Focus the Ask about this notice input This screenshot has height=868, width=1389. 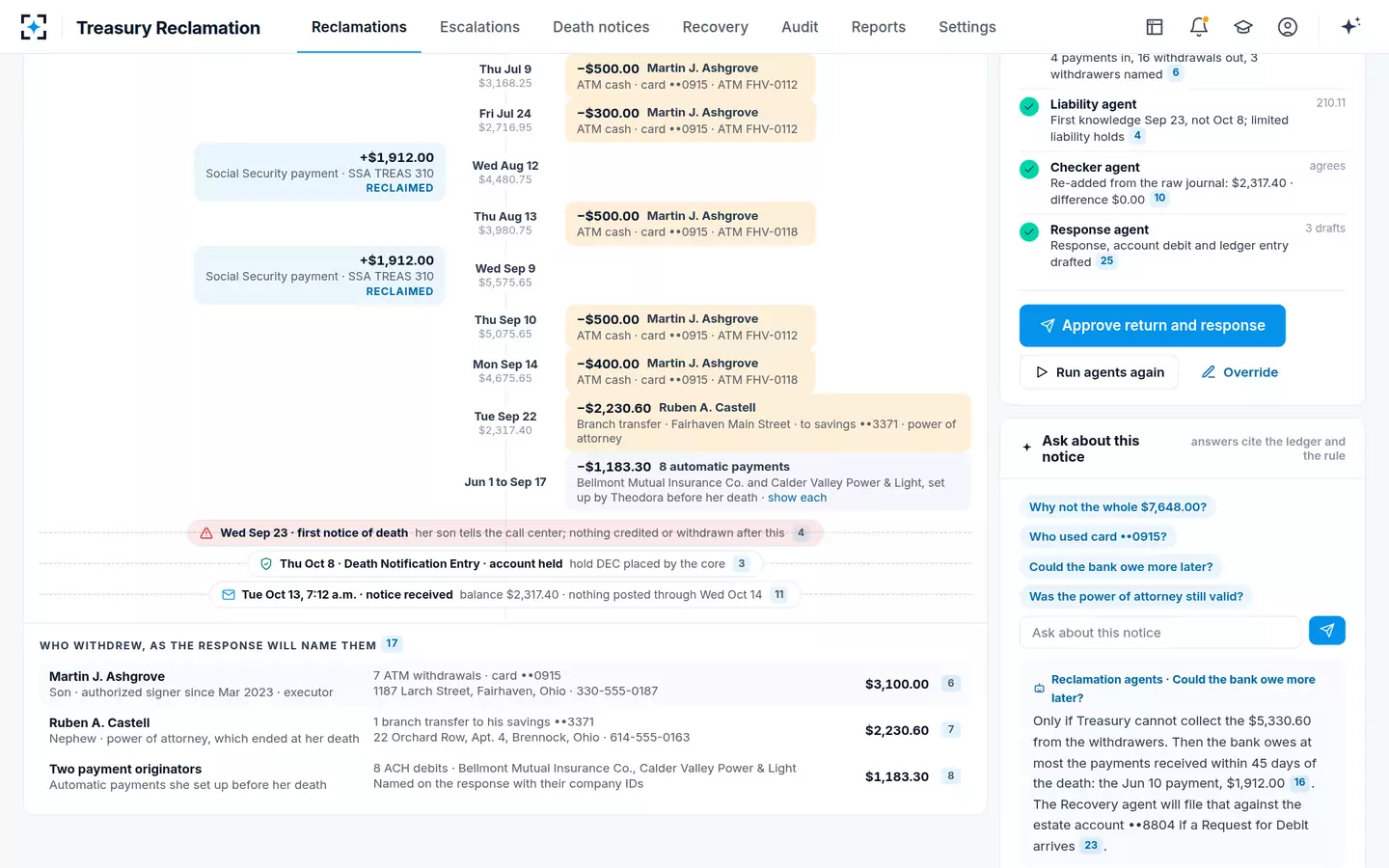pyautogui.click(x=1159, y=633)
